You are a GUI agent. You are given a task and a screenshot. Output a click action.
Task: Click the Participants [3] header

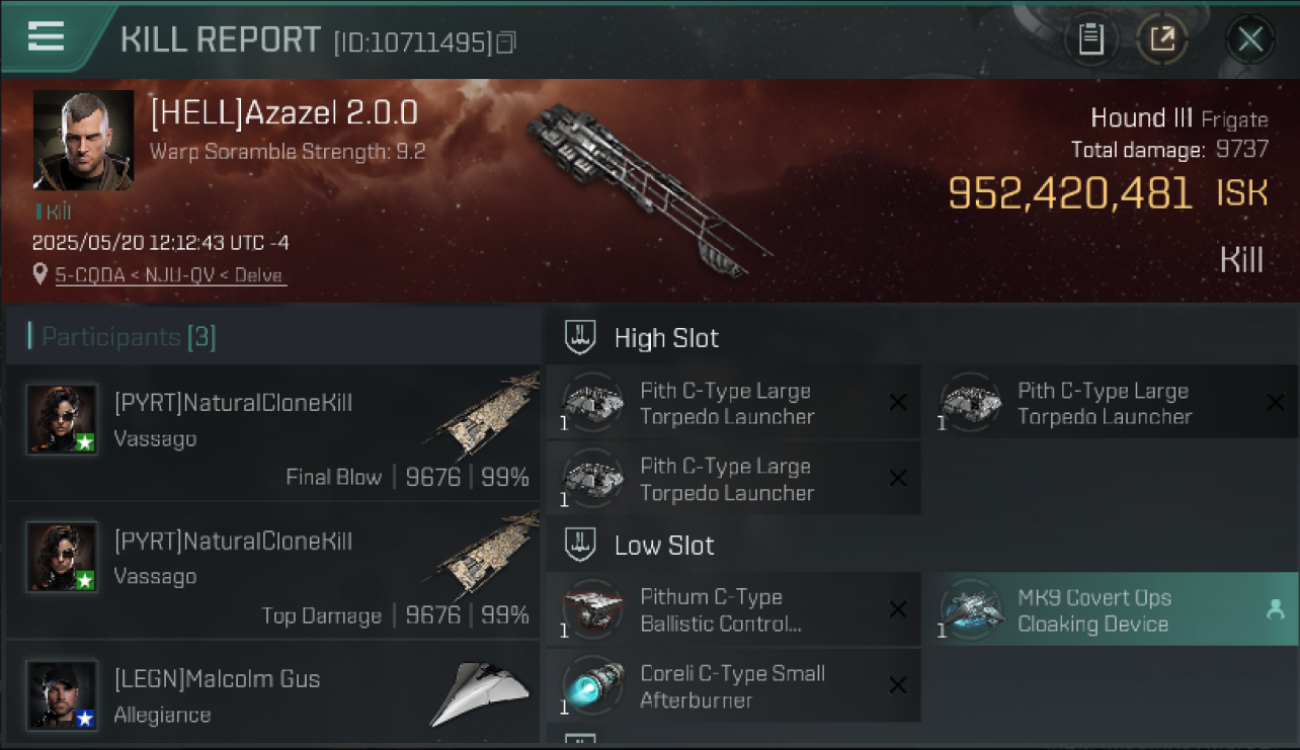pyautogui.click(x=128, y=337)
